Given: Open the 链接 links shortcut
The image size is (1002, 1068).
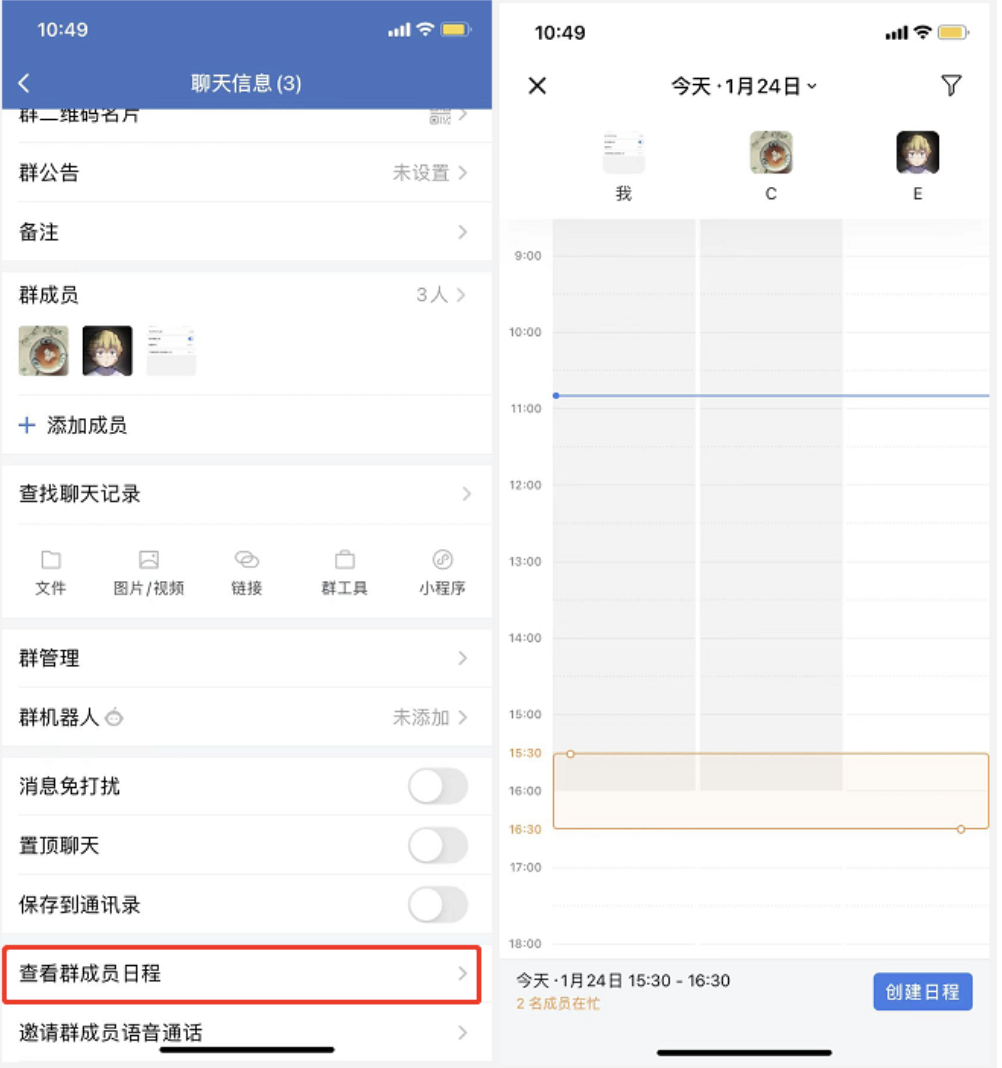Looking at the screenshot, I should click(247, 574).
